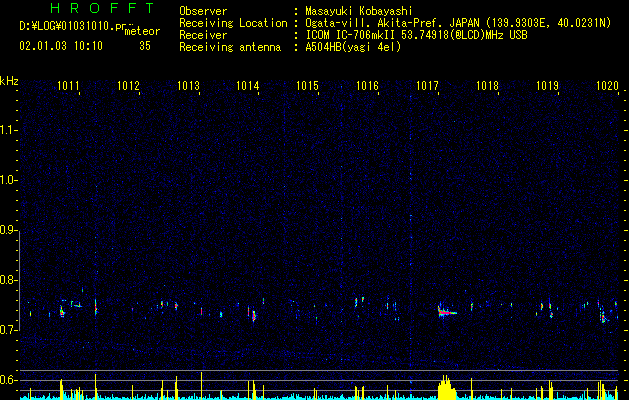Screen dimensions: 629x400
Task: Click the 0.7 kHz axis label
Action: point(8,330)
